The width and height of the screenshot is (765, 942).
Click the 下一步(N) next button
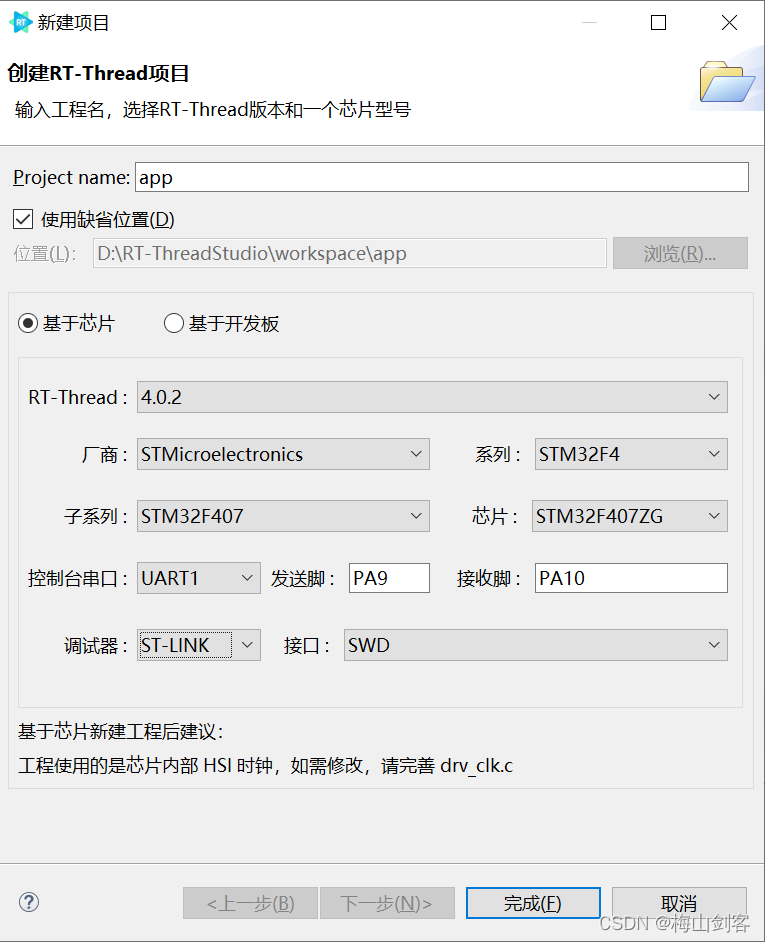tap(387, 903)
